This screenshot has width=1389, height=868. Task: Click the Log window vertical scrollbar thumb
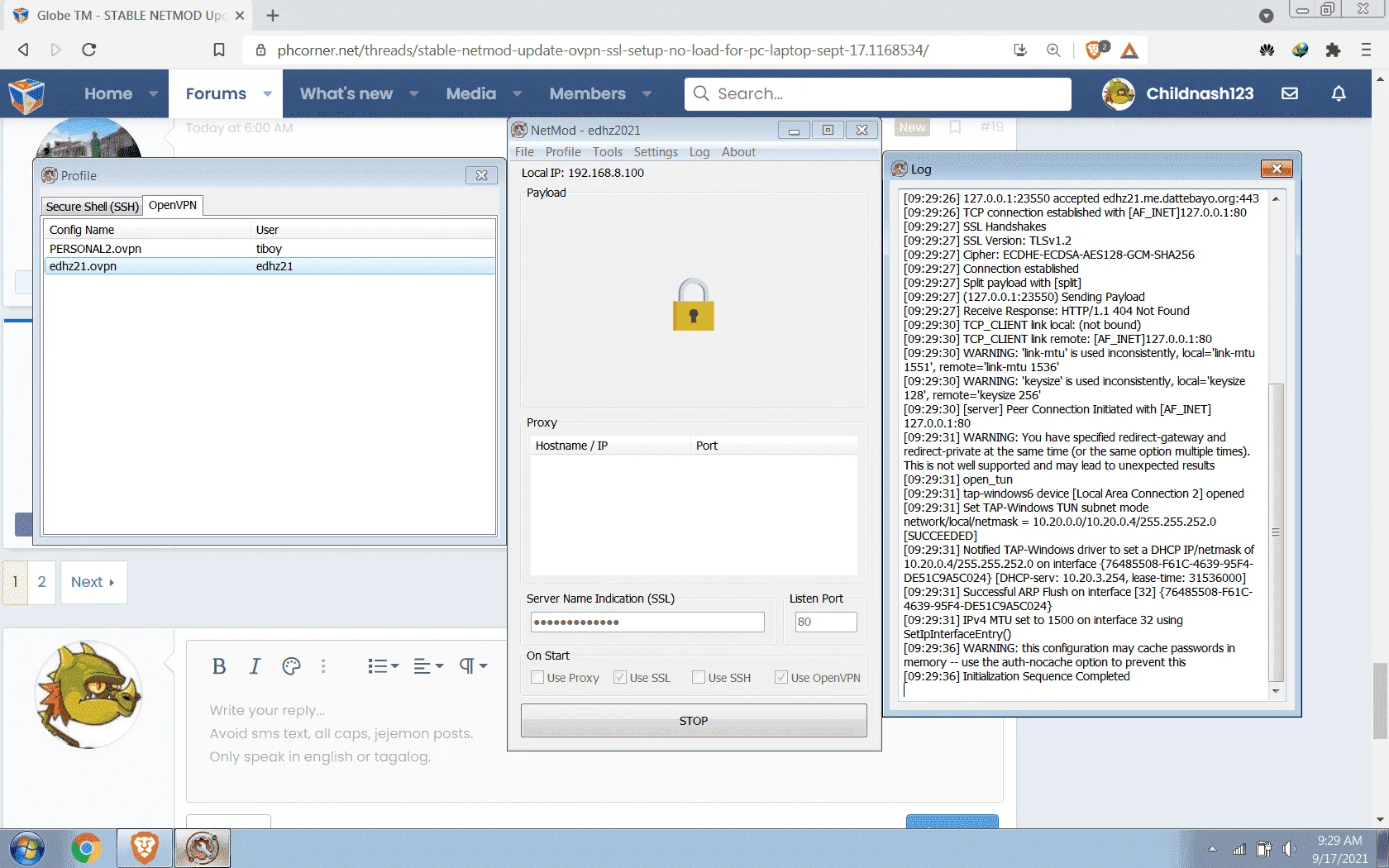pos(1276,533)
